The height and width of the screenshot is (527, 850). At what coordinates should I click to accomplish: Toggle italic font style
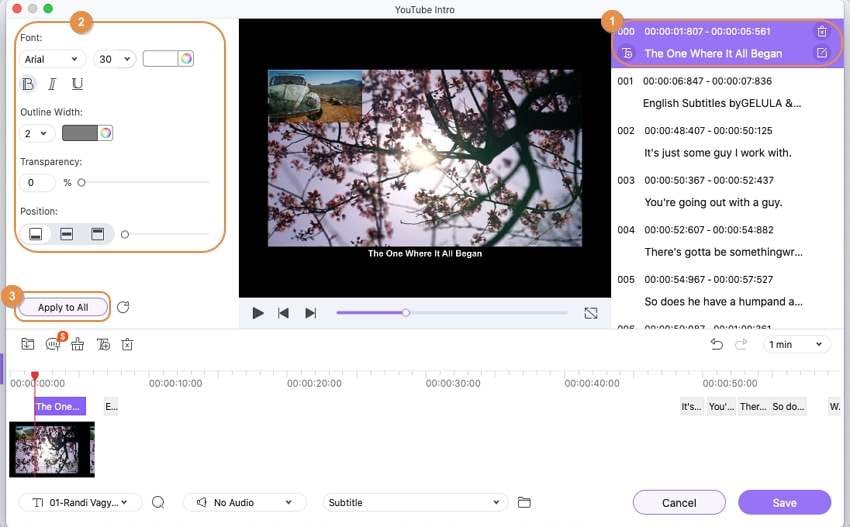tap(52, 84)
